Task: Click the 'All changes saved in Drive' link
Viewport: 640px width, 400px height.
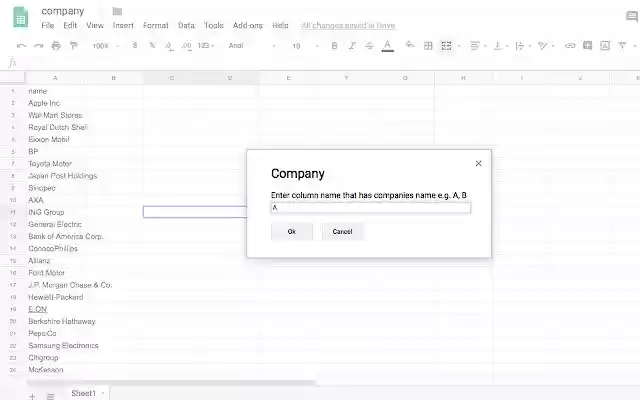Action: click(x=348, y=25)
